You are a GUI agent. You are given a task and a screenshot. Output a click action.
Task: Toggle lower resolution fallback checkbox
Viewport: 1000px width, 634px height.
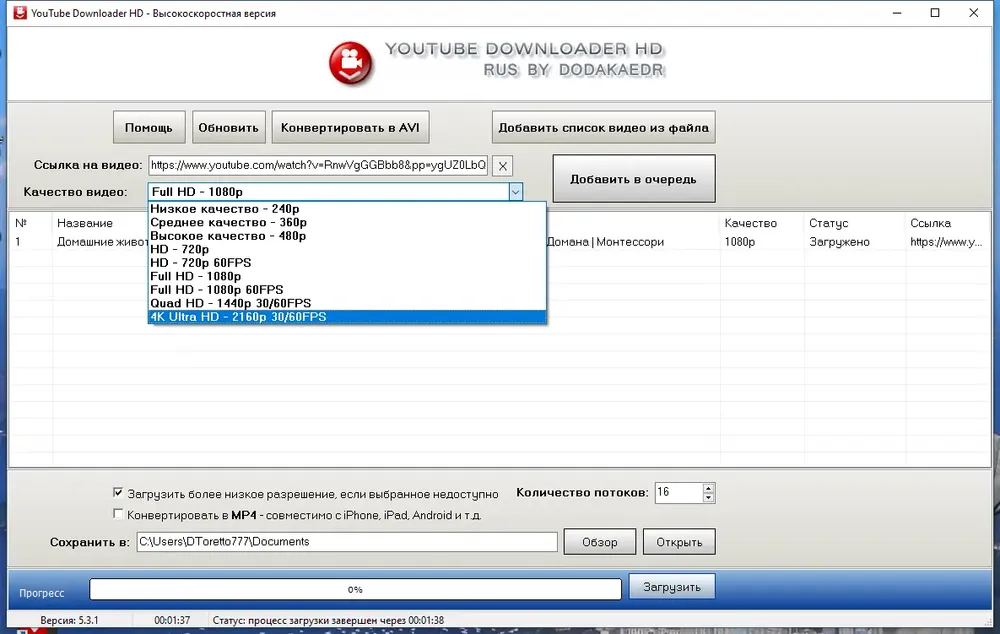click(118, 492)
